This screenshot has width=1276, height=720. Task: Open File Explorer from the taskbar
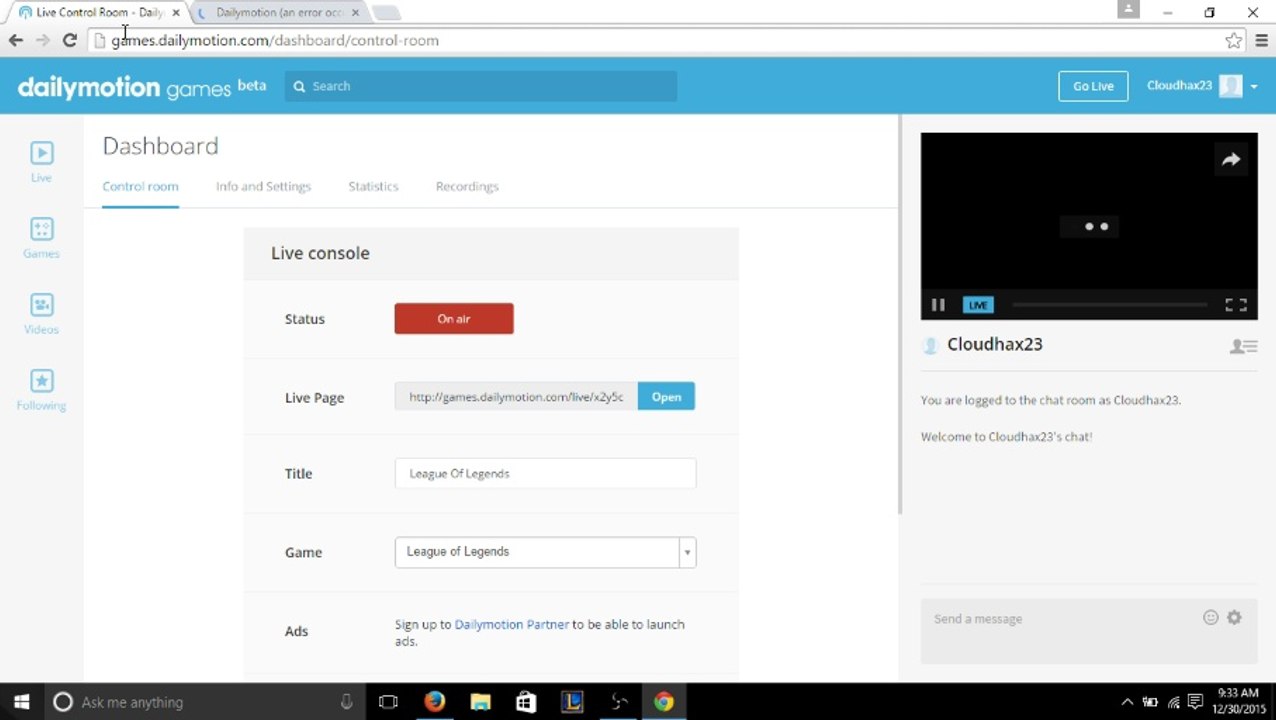coord(480,702)
